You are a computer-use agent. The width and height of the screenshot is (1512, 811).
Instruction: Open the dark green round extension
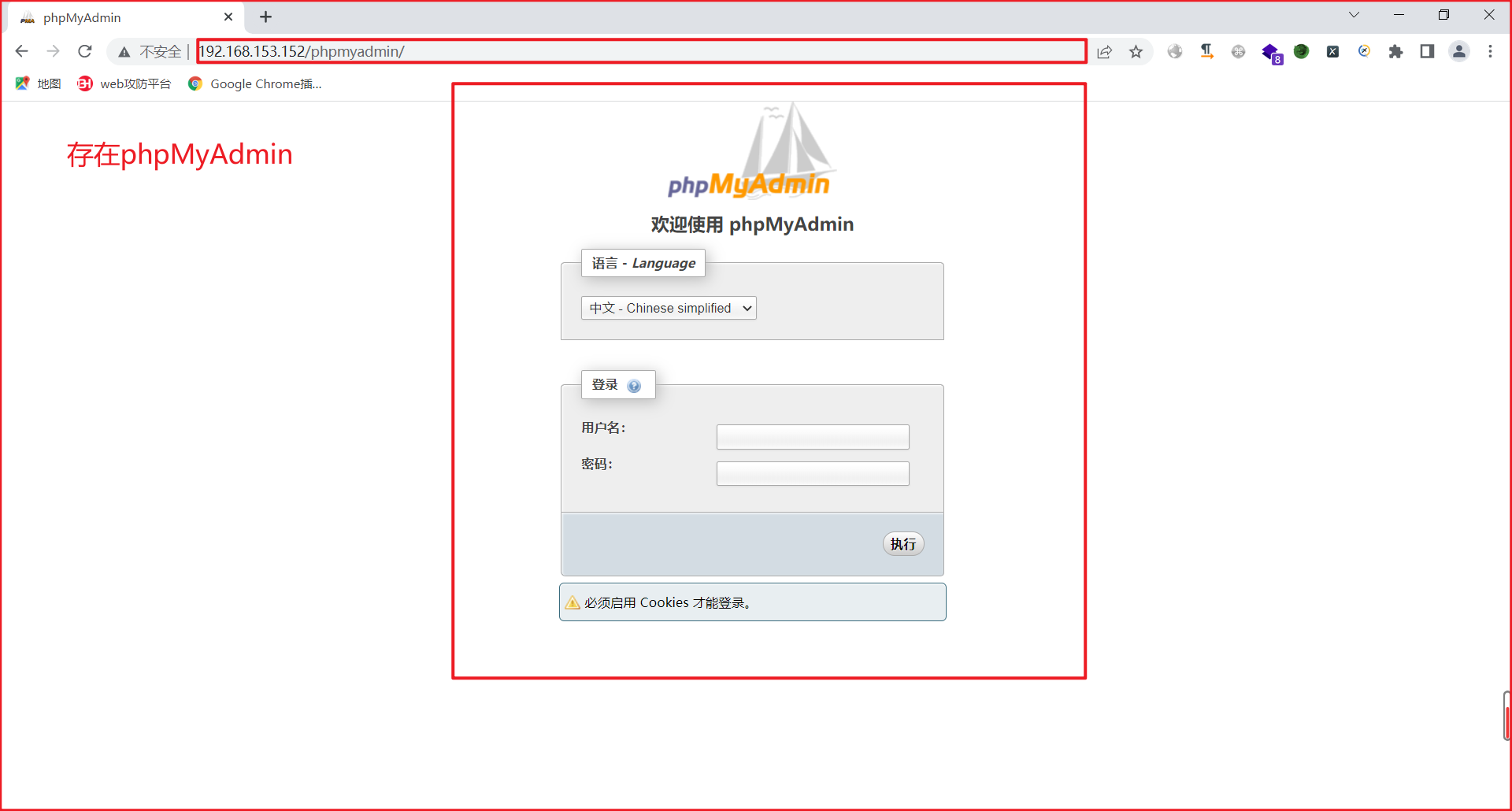pyautogui.click(x=1301, y=51)
